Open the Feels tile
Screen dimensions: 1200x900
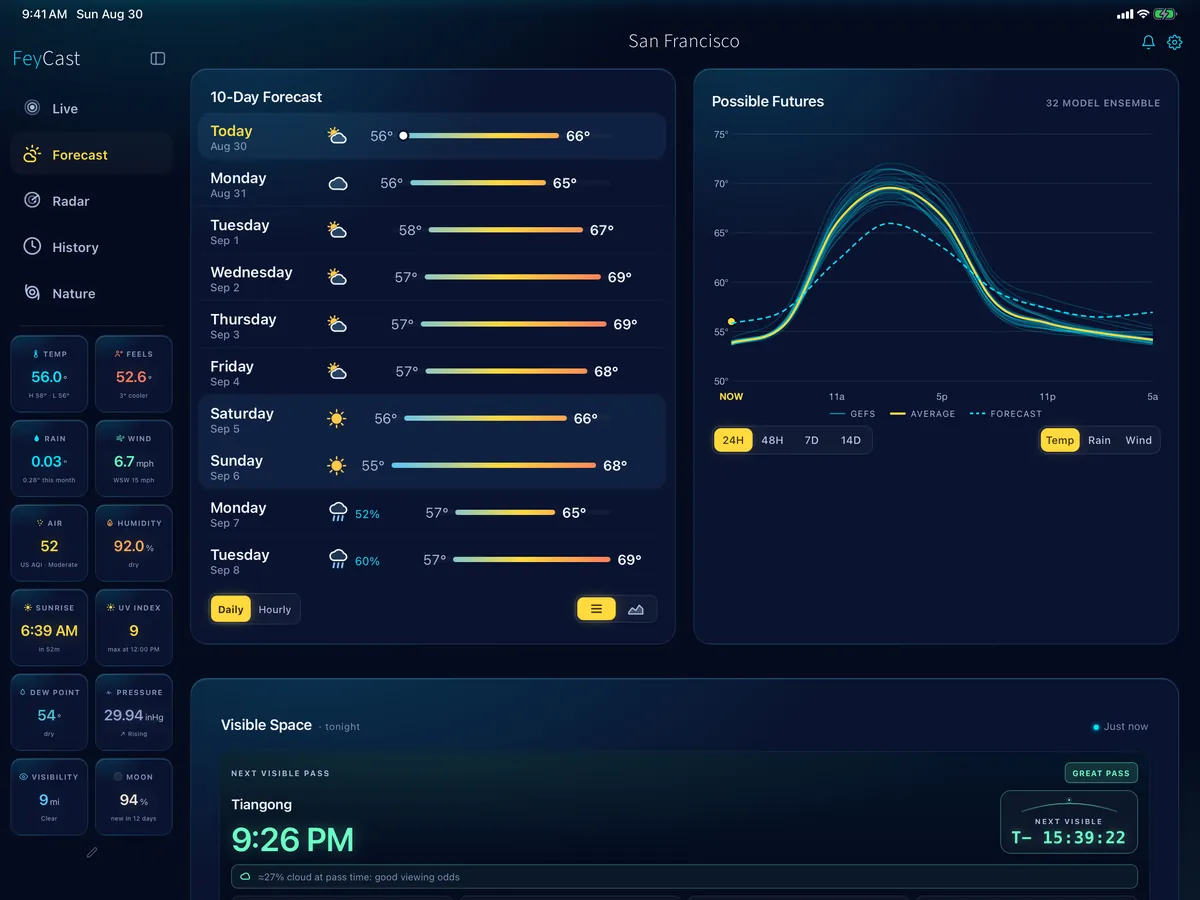(134, 374)
